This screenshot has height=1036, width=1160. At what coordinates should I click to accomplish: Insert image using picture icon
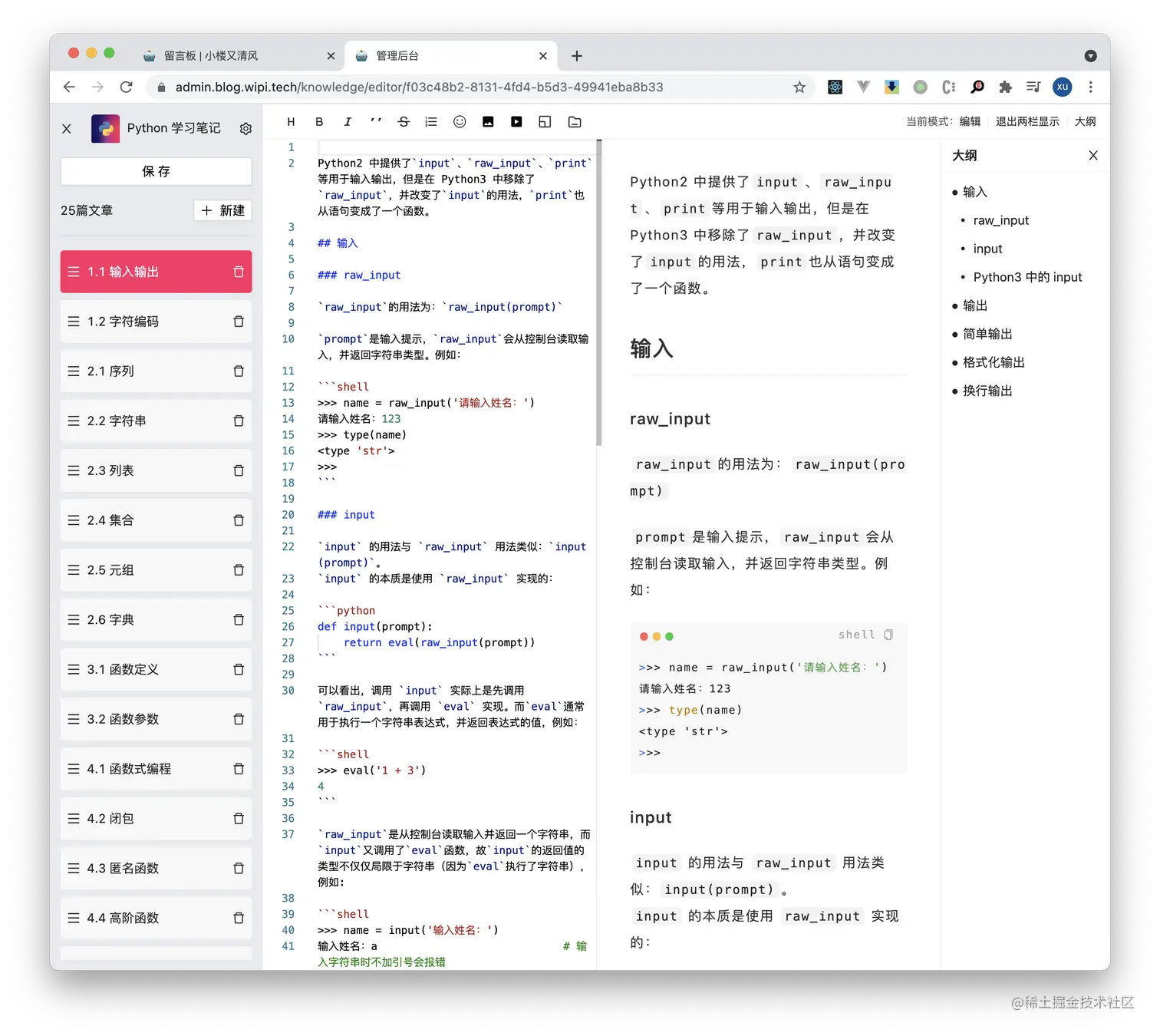pyautogui.click(x=488, y=122)
